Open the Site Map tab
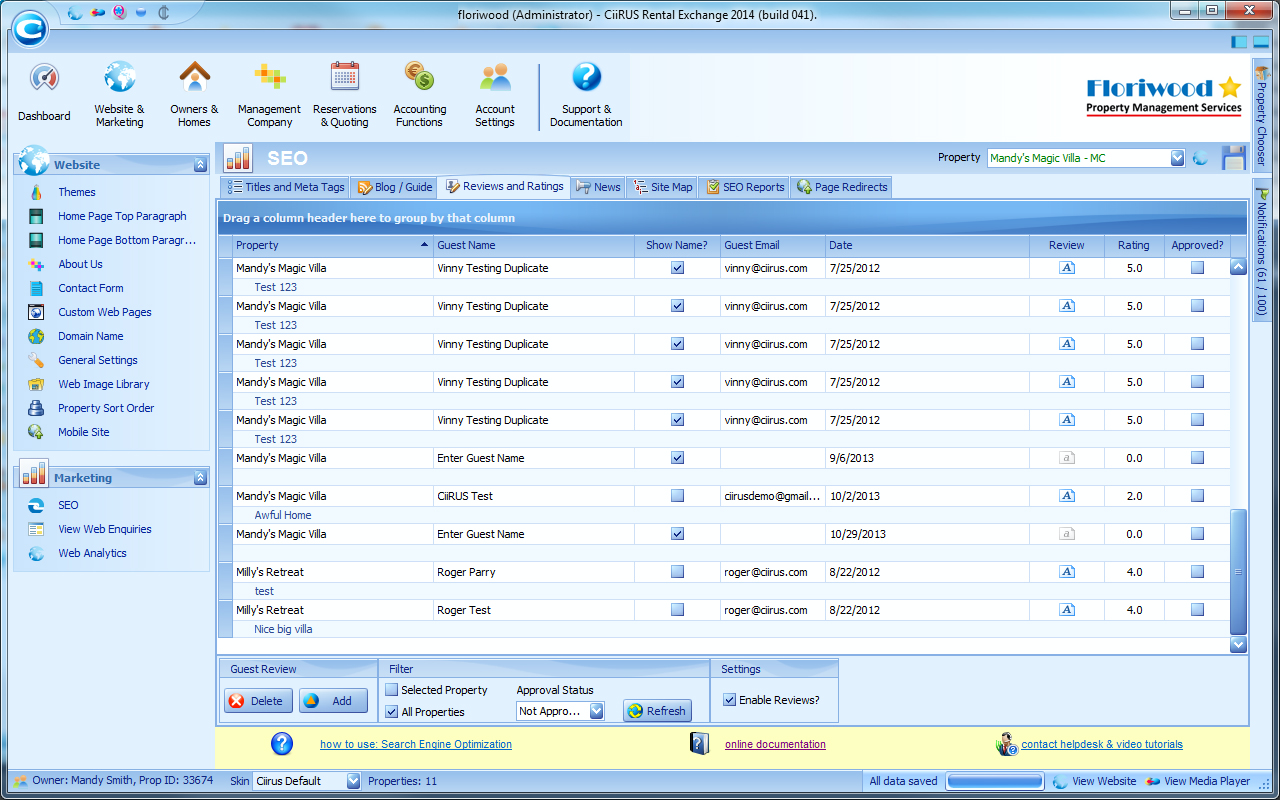This screenshot has height=800, width=1280. pos(662,187)
